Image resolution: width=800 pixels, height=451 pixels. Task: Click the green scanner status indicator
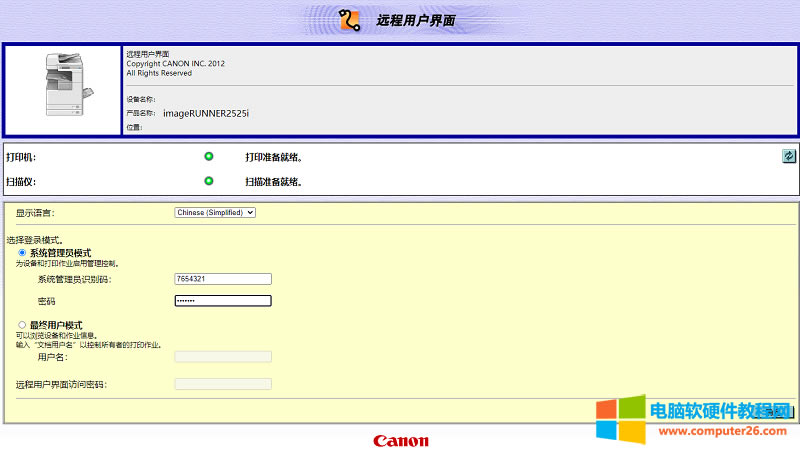[209, 181]
